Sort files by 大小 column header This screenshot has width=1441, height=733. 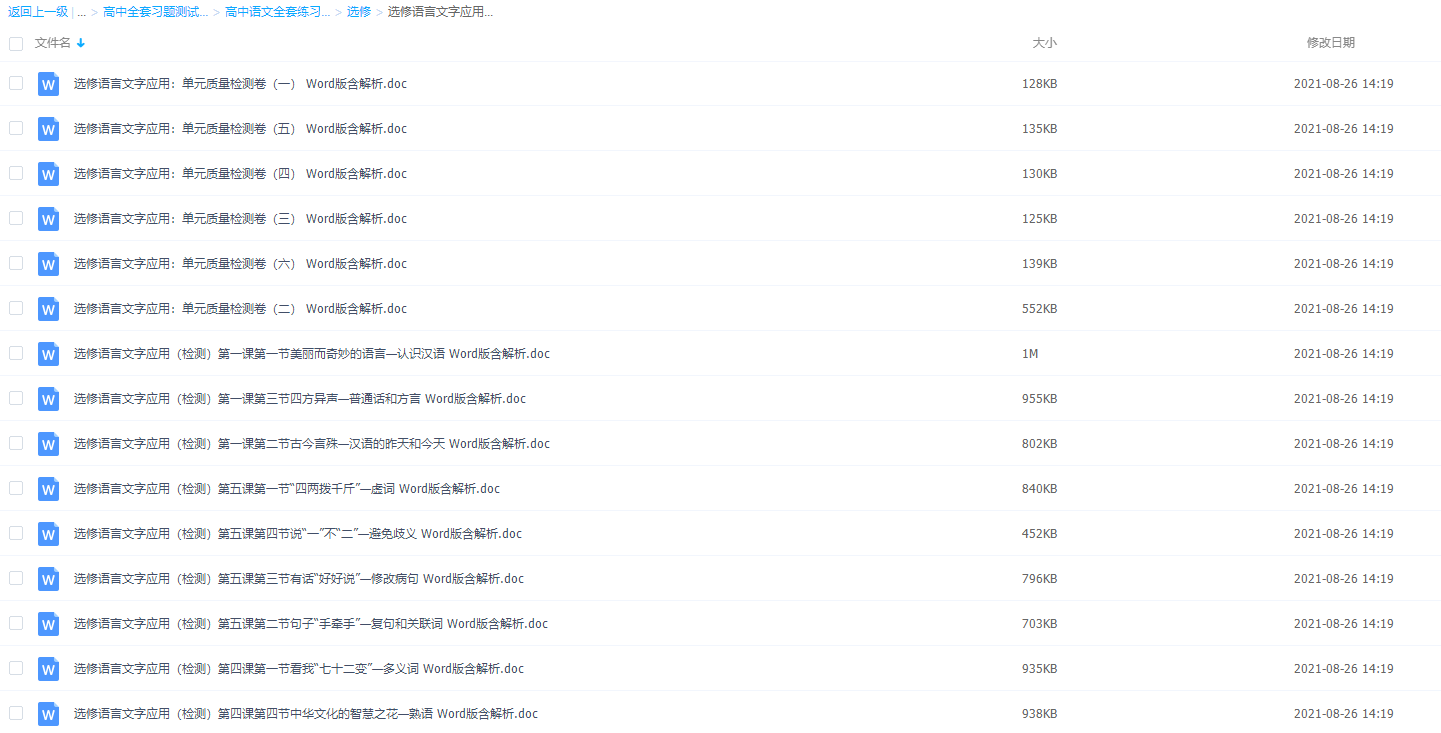click(1044, 43)
